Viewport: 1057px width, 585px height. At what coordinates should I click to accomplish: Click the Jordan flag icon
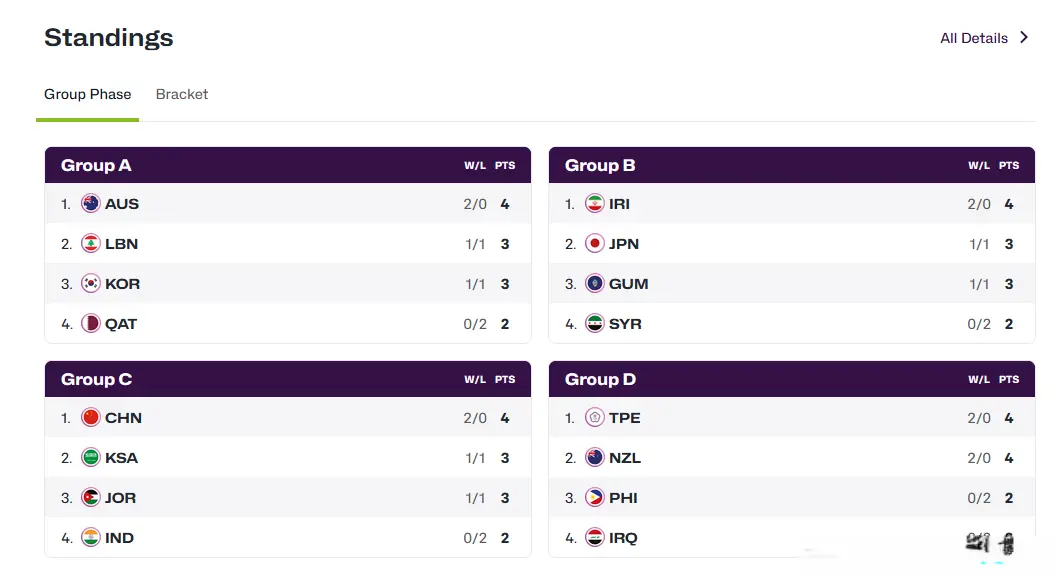coord(91,498)
